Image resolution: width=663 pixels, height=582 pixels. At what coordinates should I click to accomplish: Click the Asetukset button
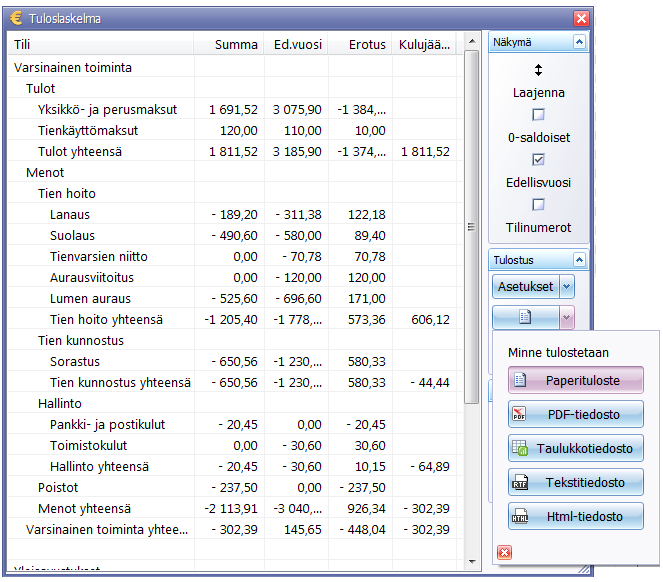coord(525,286)
